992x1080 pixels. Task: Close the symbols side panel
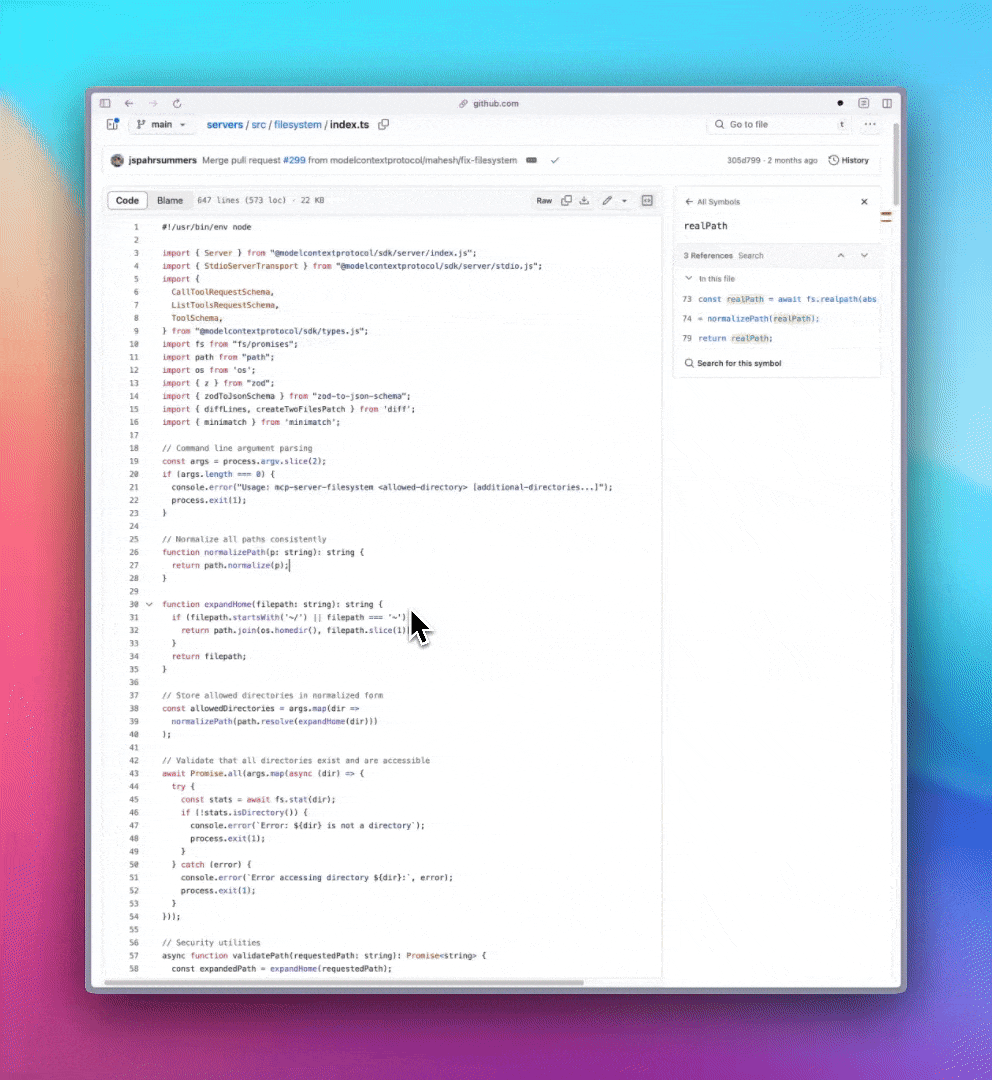coord(864,202)
